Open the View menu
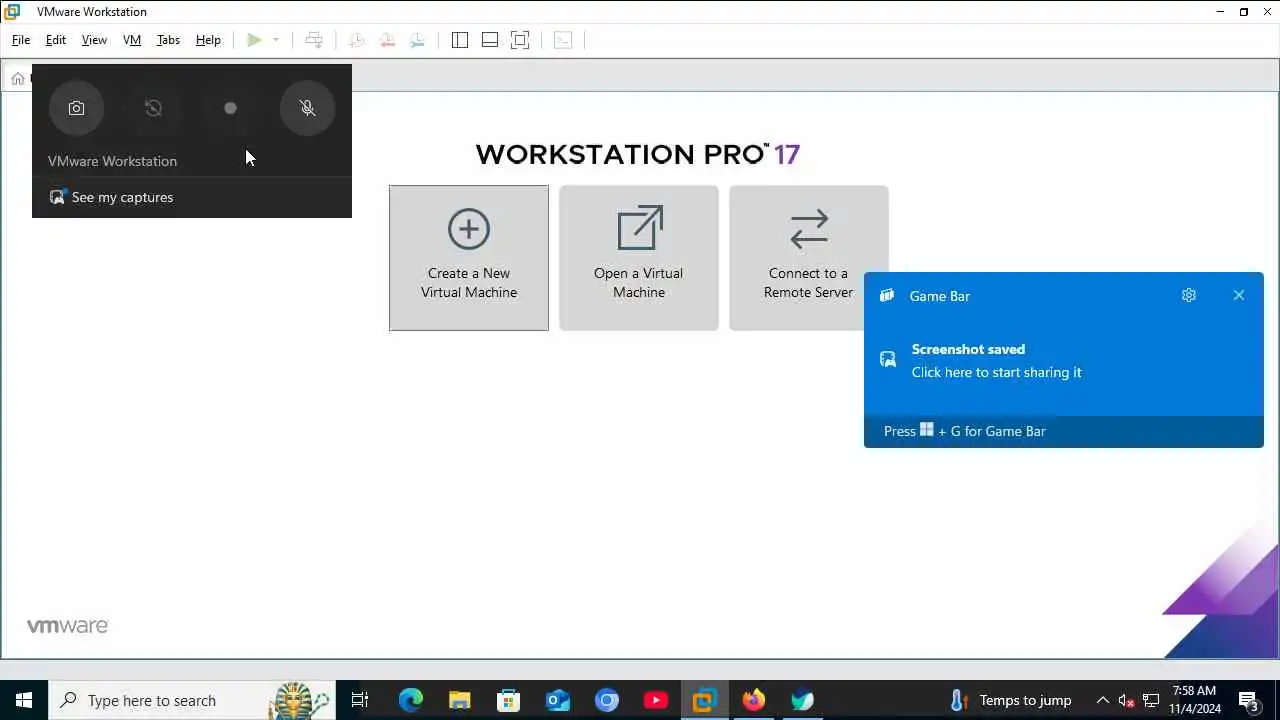 click(x=94, y=40)
